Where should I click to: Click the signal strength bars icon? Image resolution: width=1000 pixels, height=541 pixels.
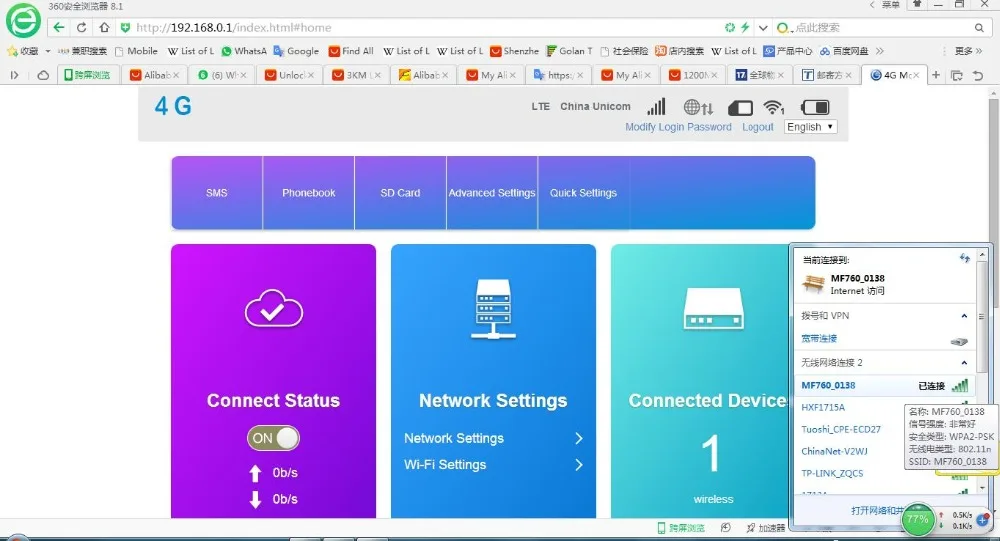(x=656, y=107)
